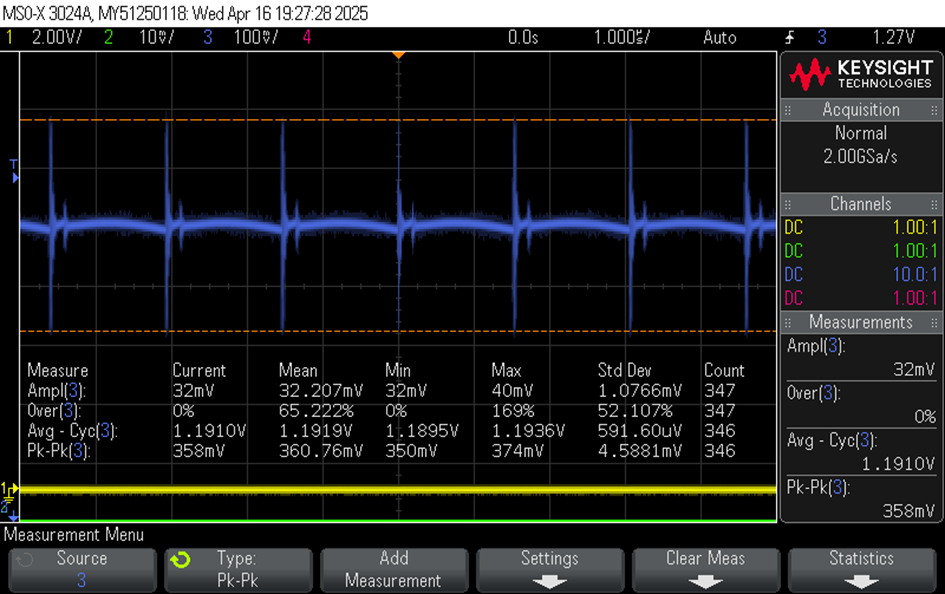The height and width of the screenshot is (594, 945).
Task: Click the orange trigger time reference triangle
Action: pos(398,55)
